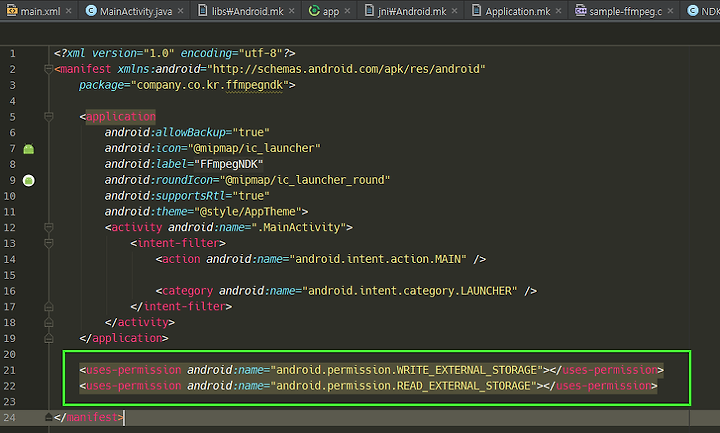Close the sample-ffmpeg.c tab
The height and width of the screenshot is (433, 720).
pyautogui.click(x=670, y=11)
